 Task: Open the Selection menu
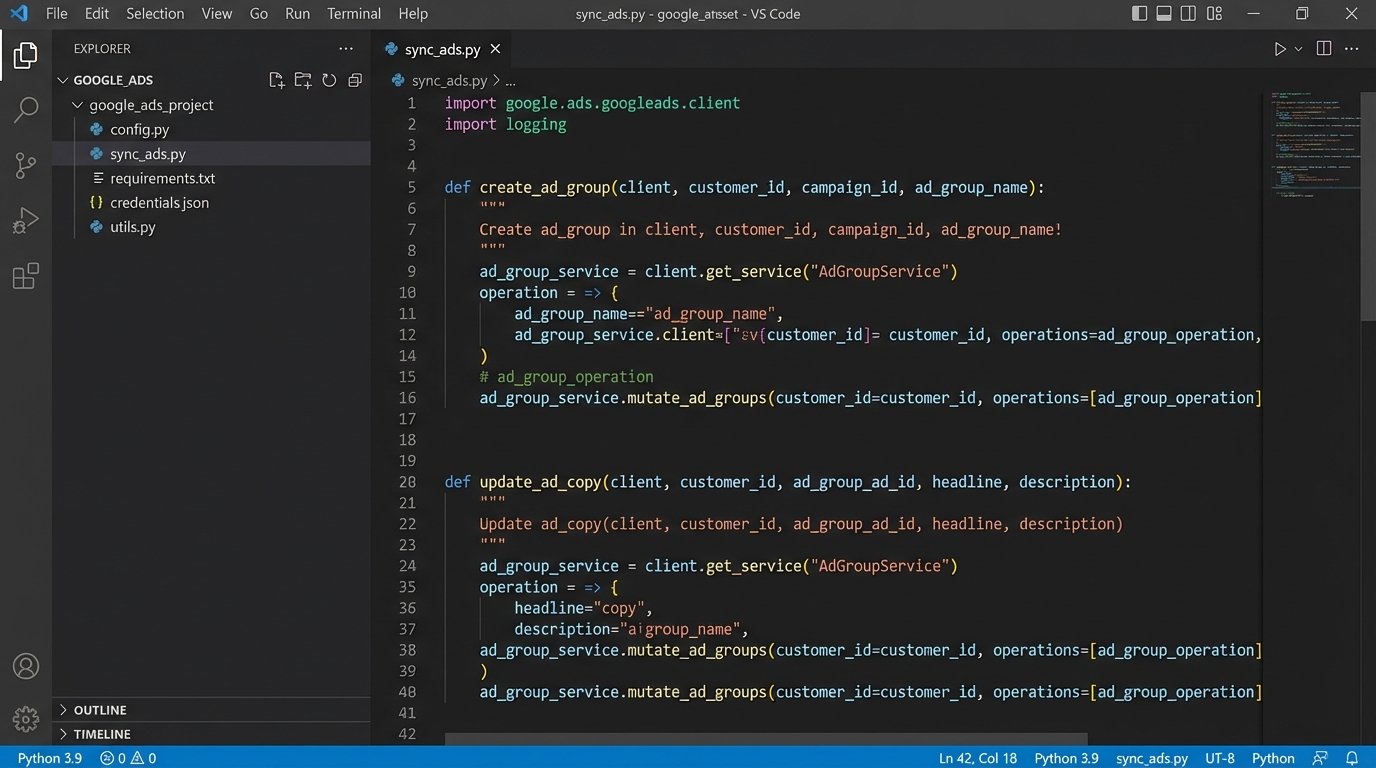[x=155, y=14]
